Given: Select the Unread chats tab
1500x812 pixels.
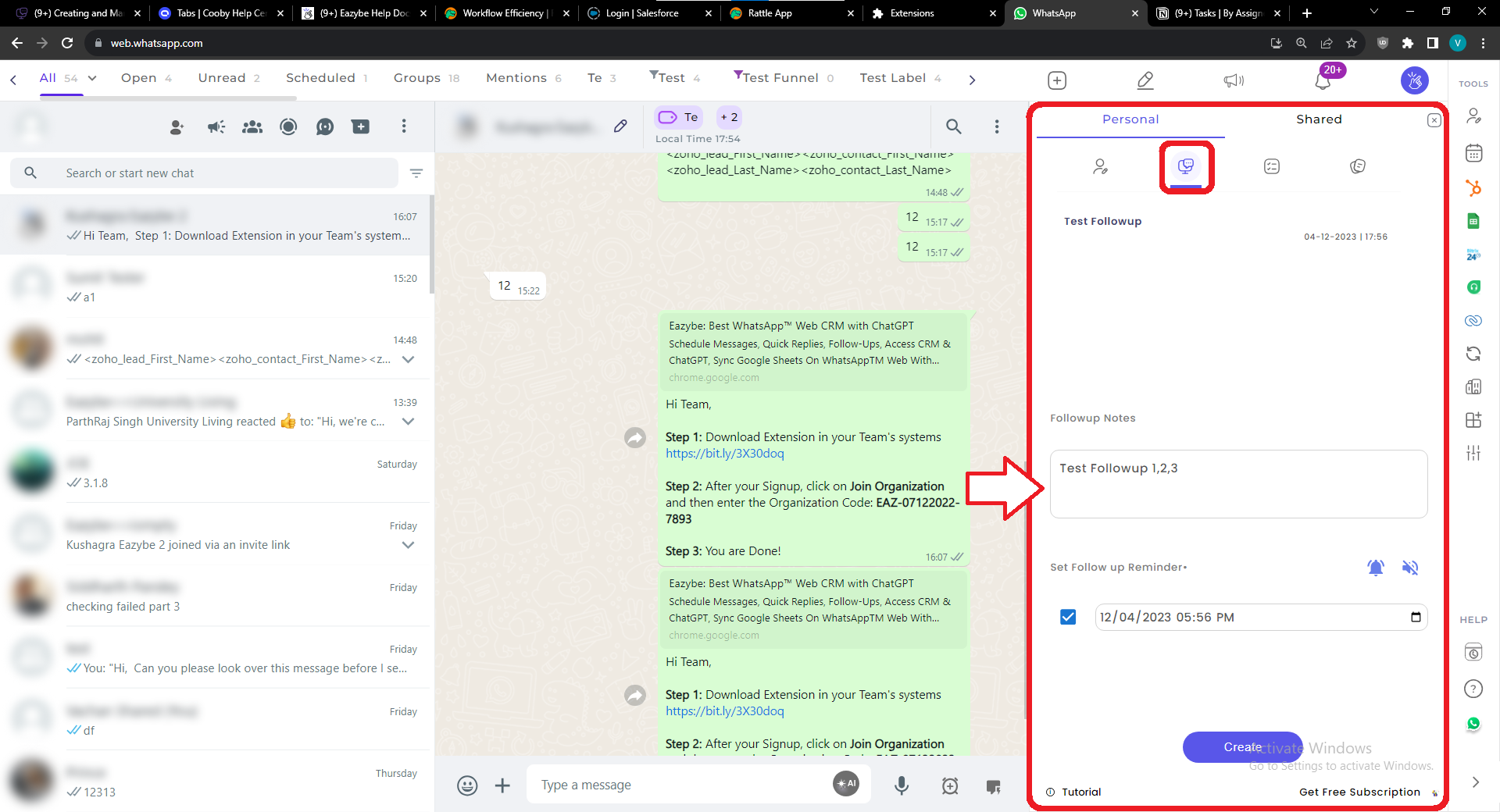Looking at the screenshot, I should pos(228,78).
